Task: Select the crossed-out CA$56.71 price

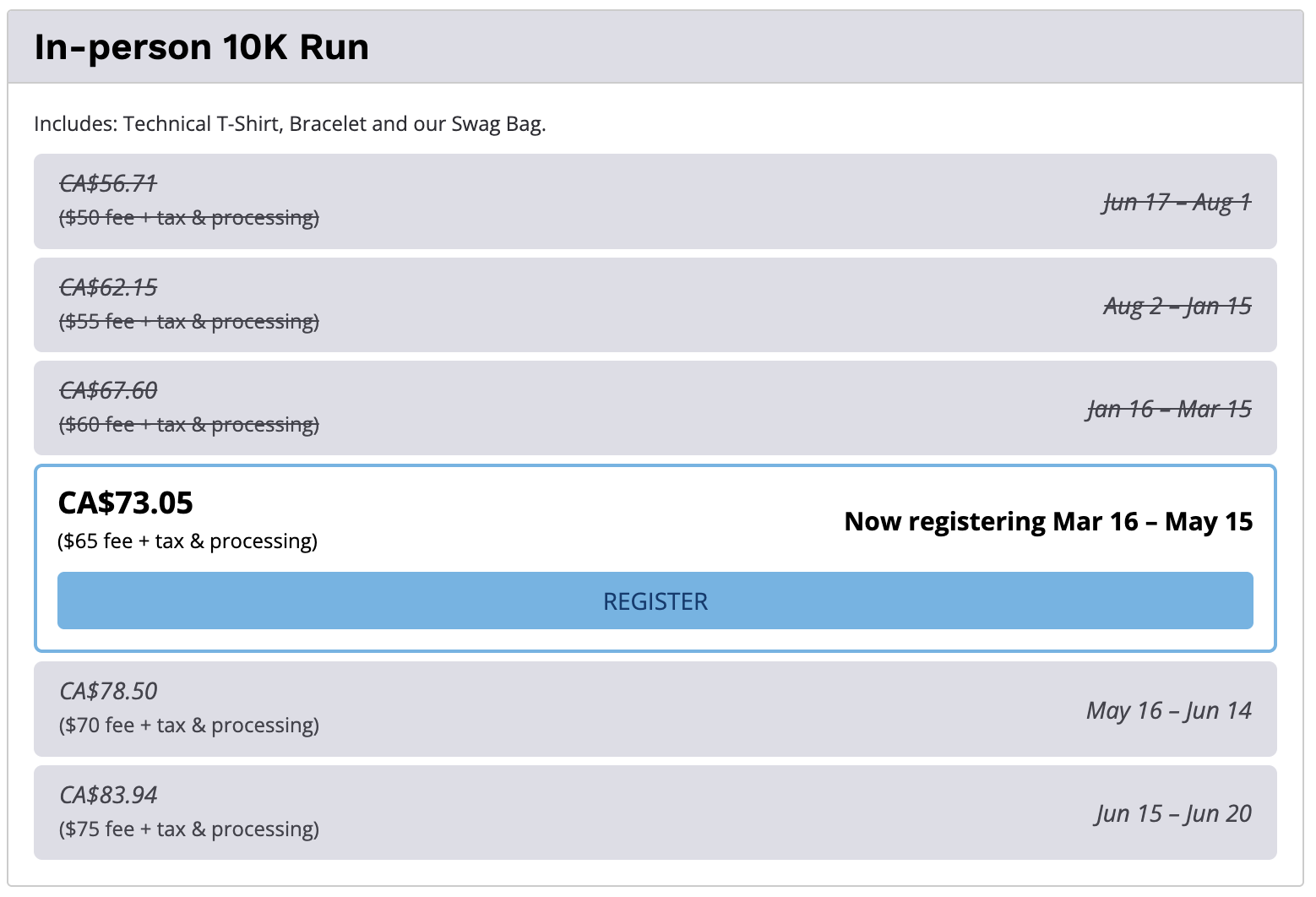Action: tap(108, 183)
